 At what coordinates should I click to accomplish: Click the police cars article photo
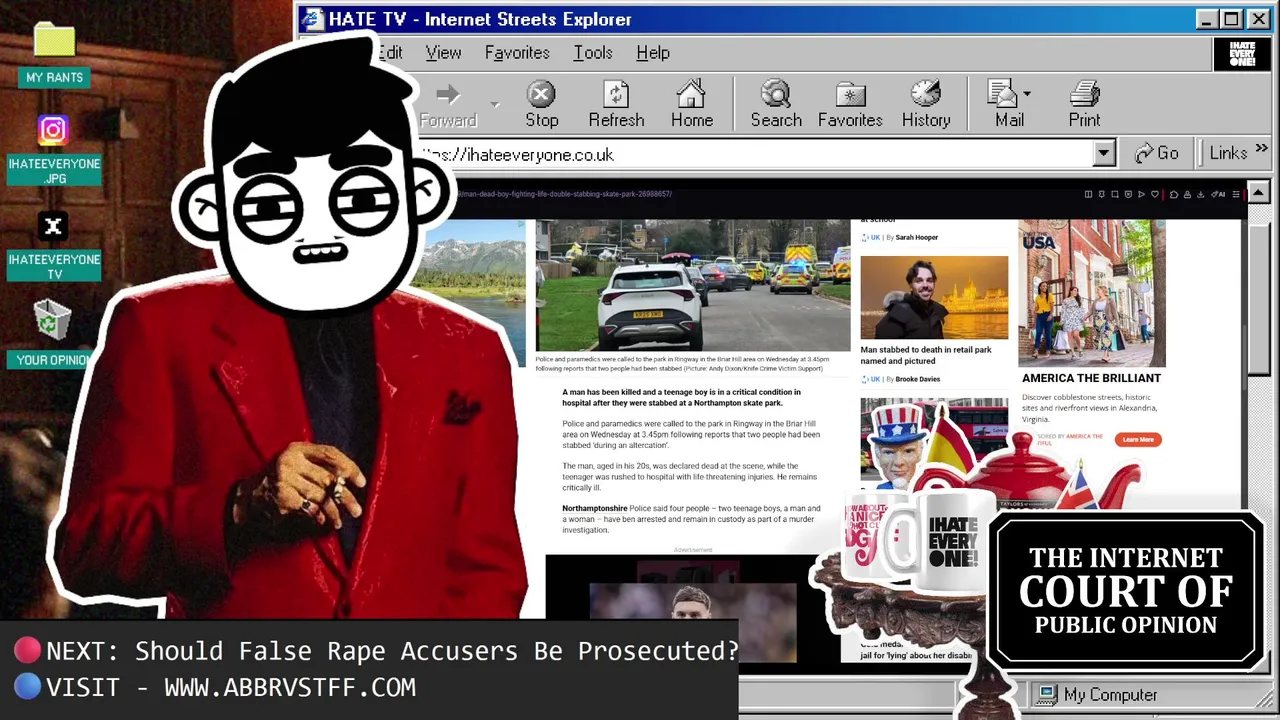click(x=693, y=286)
